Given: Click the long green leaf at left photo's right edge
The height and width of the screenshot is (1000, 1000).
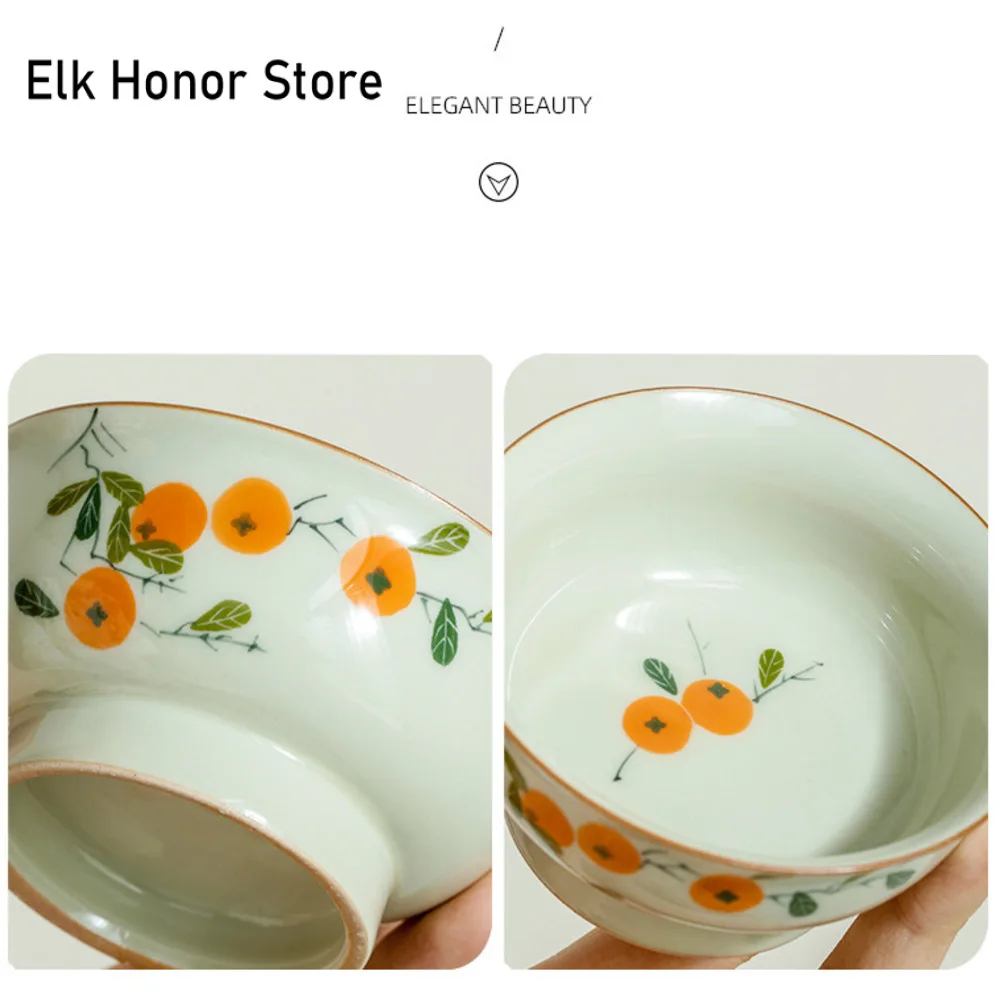Looking at the screenshot, I should (445, 631).
